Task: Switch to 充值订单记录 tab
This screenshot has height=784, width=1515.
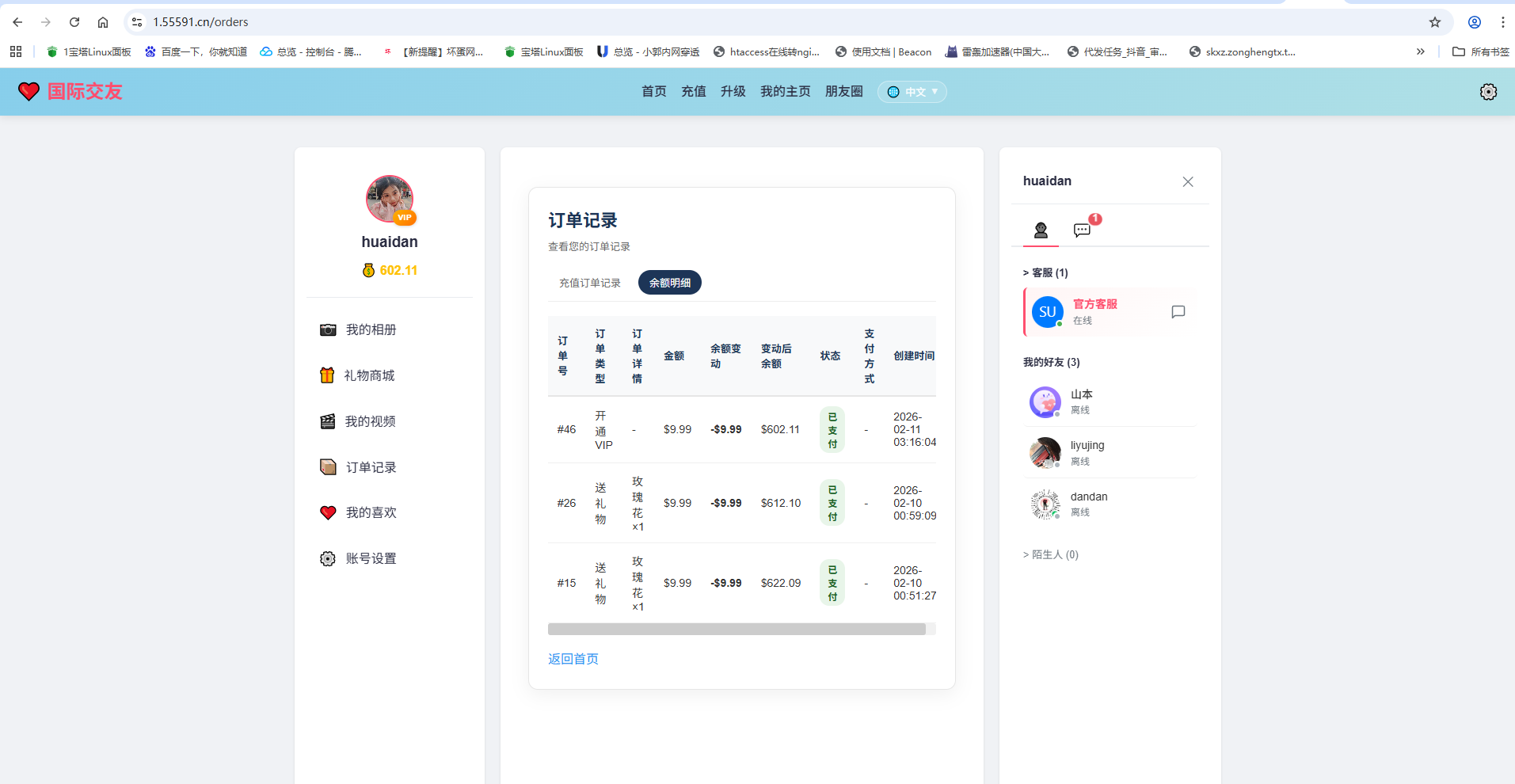Action: [x=589, y=283]
